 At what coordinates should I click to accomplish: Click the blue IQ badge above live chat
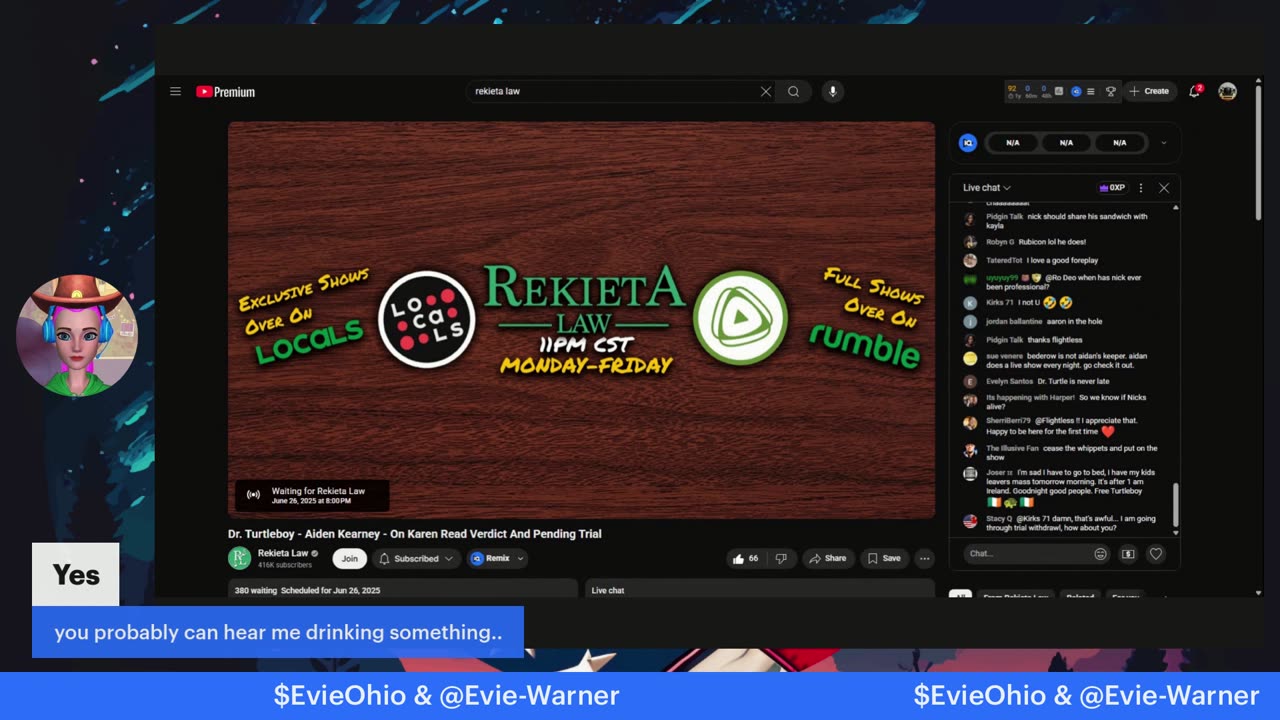point(967,143)
